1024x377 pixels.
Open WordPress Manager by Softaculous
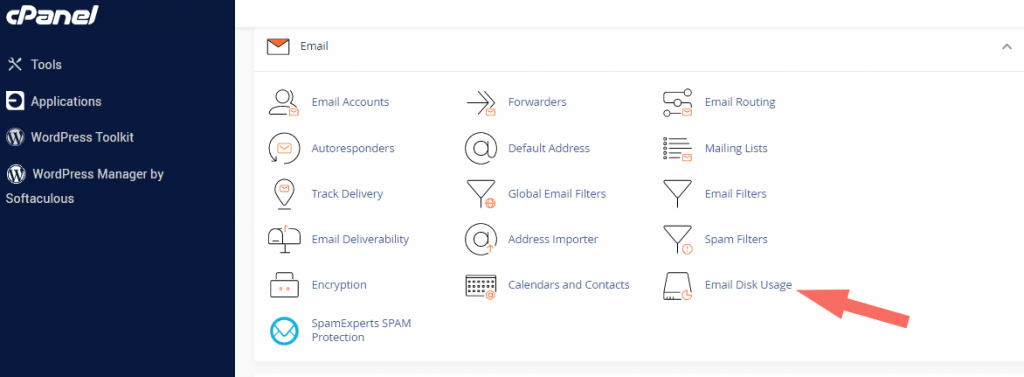(x=85, y=186)
